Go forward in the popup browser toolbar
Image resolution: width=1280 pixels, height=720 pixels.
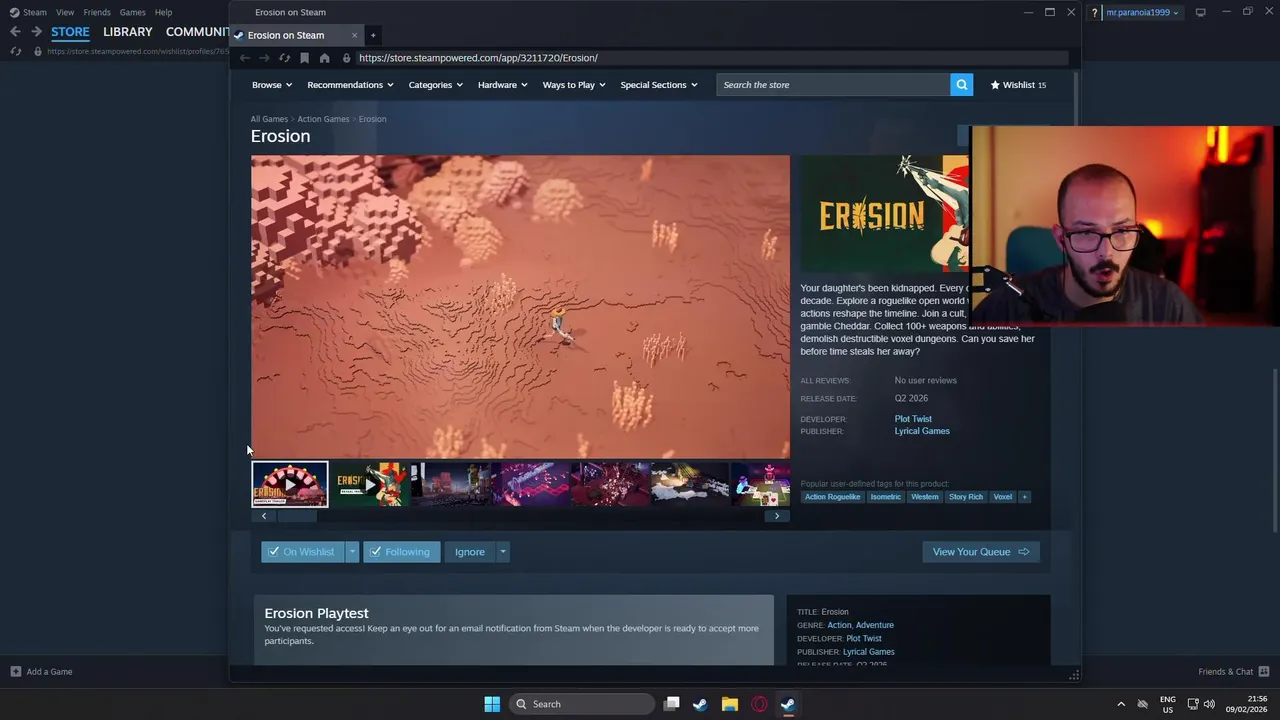[x=264, y=58]
